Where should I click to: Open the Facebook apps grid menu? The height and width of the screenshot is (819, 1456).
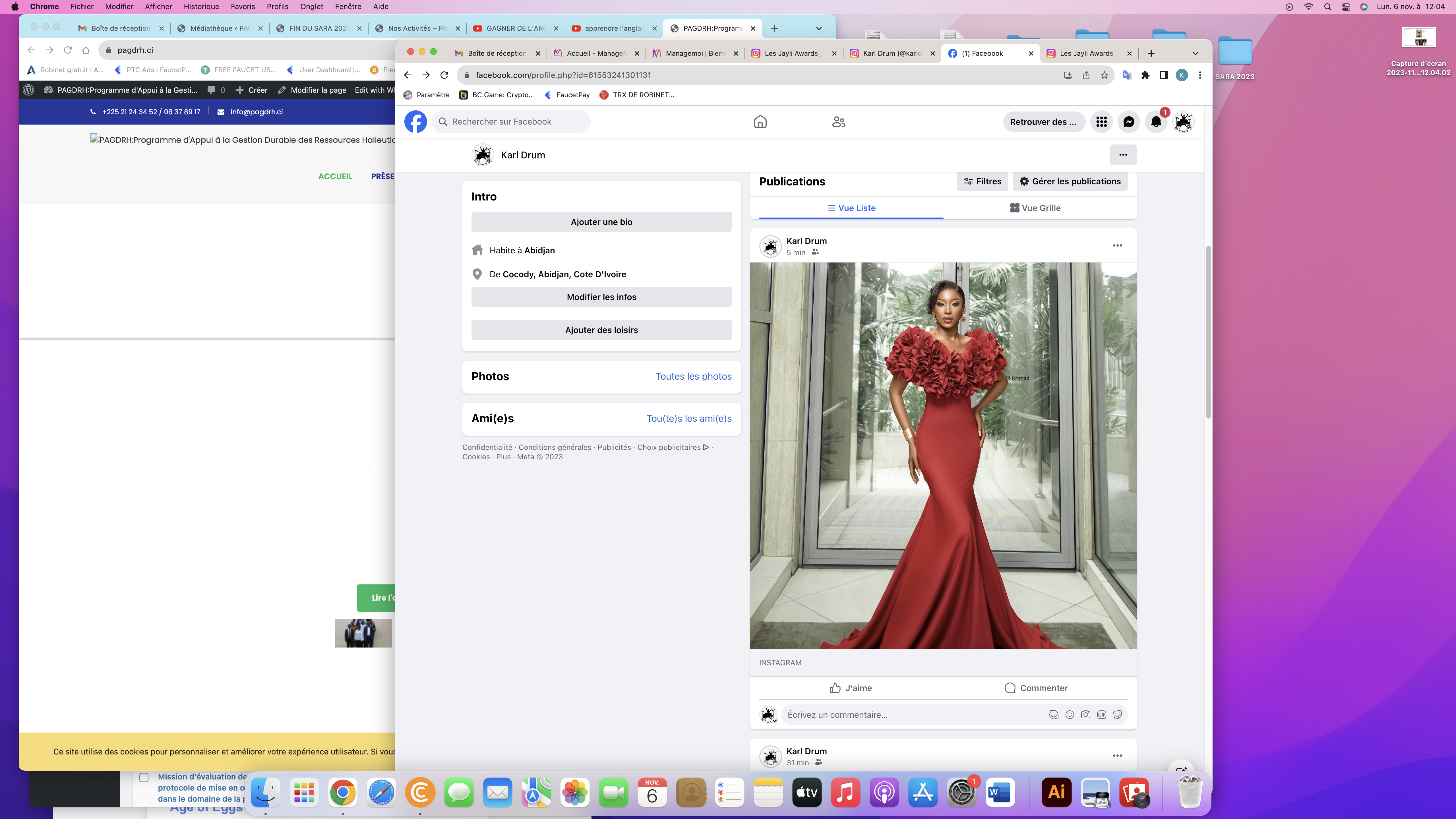pos(1101,121)
